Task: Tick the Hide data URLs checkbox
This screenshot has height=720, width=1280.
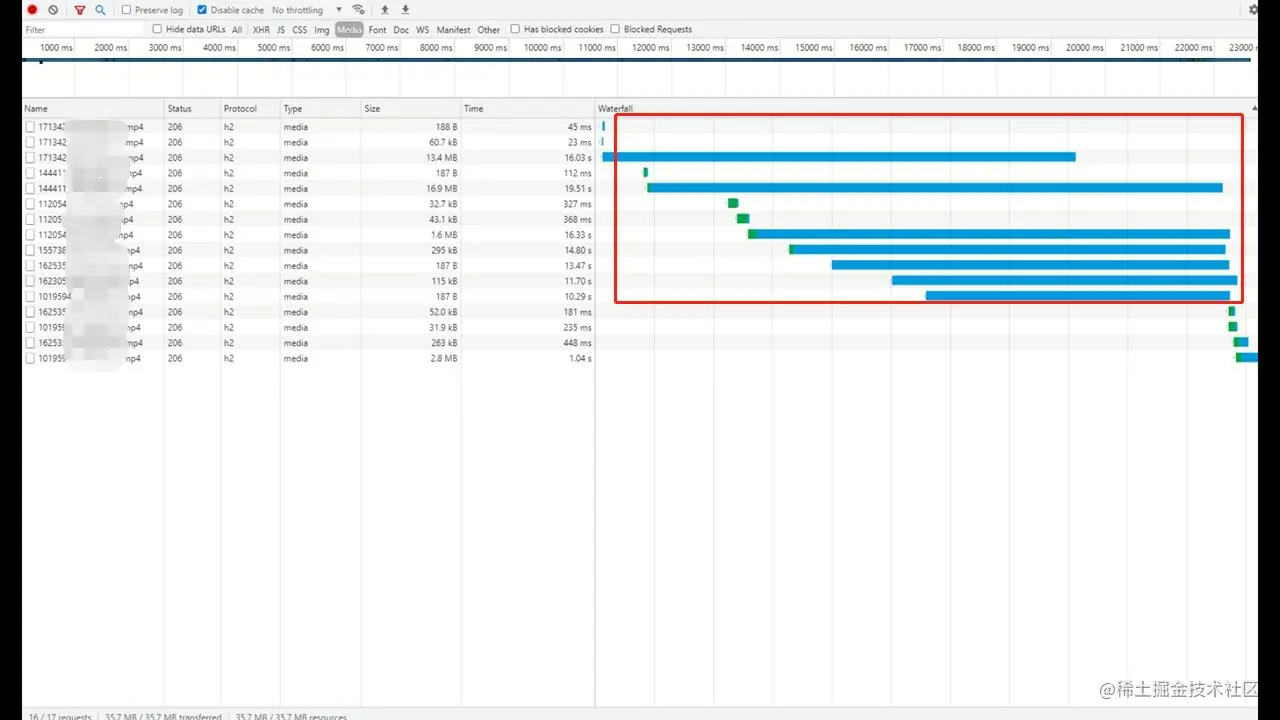Action: point(157,29)
